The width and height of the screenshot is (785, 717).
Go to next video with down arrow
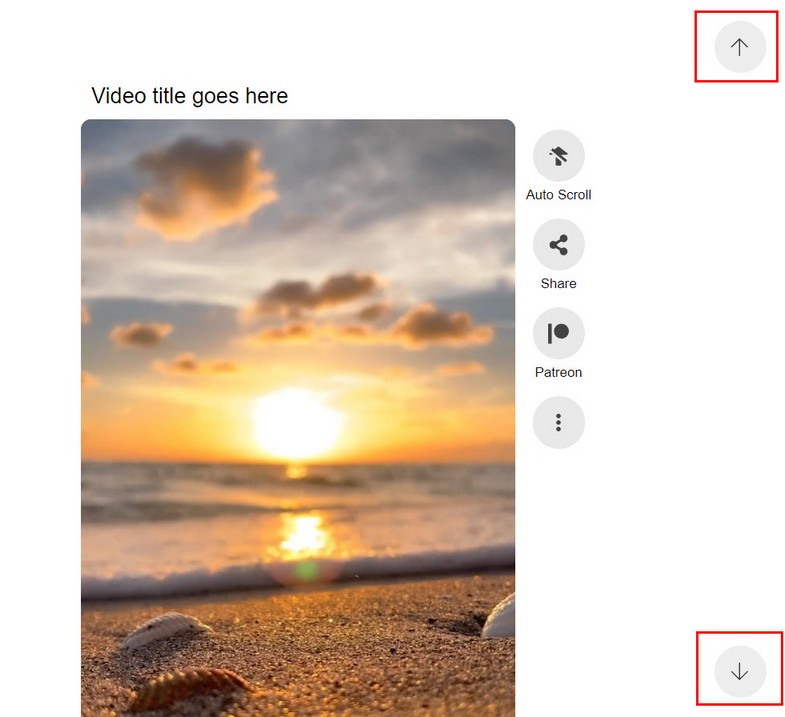point(739,671)
